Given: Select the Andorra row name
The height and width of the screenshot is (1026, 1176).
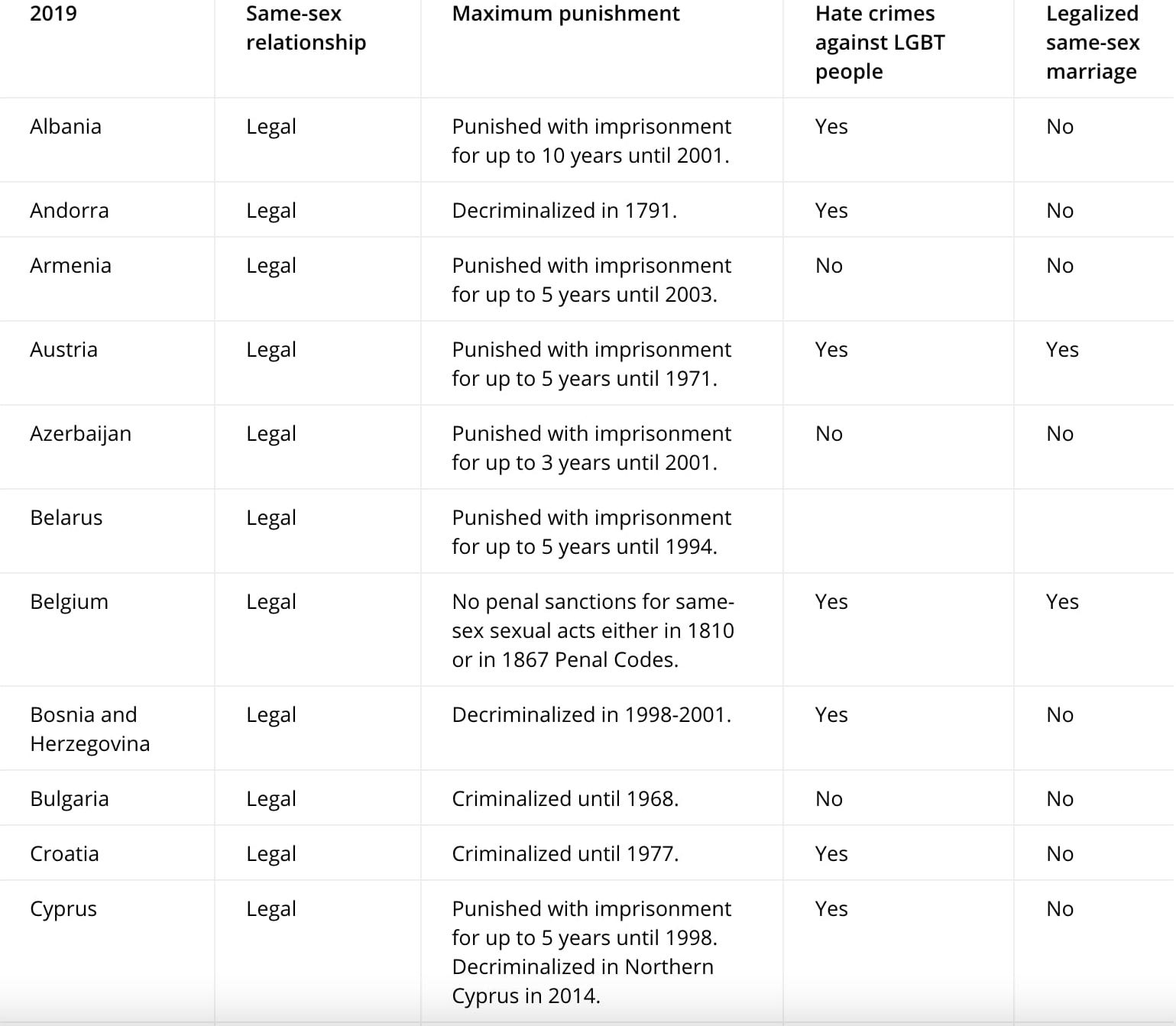Looking at the screenshot, I should [70, 211].
